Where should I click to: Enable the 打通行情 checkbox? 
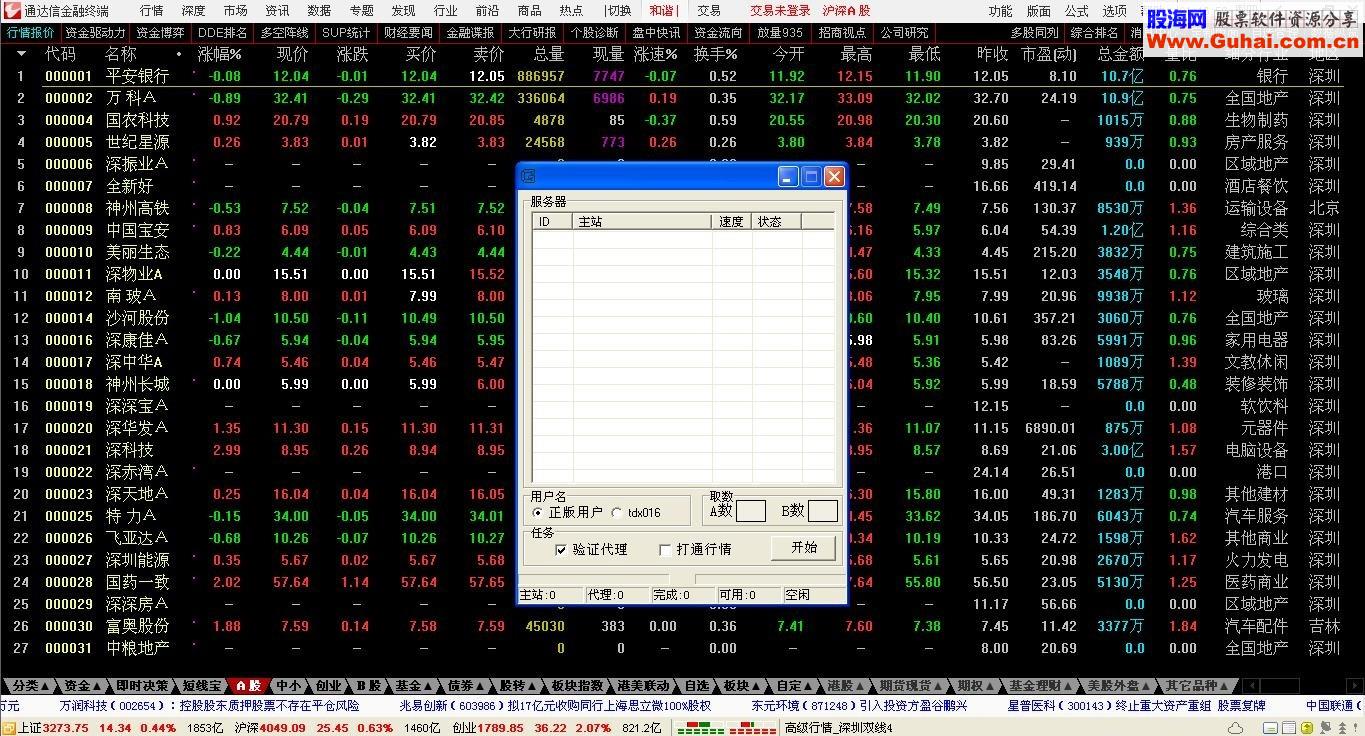665,549
